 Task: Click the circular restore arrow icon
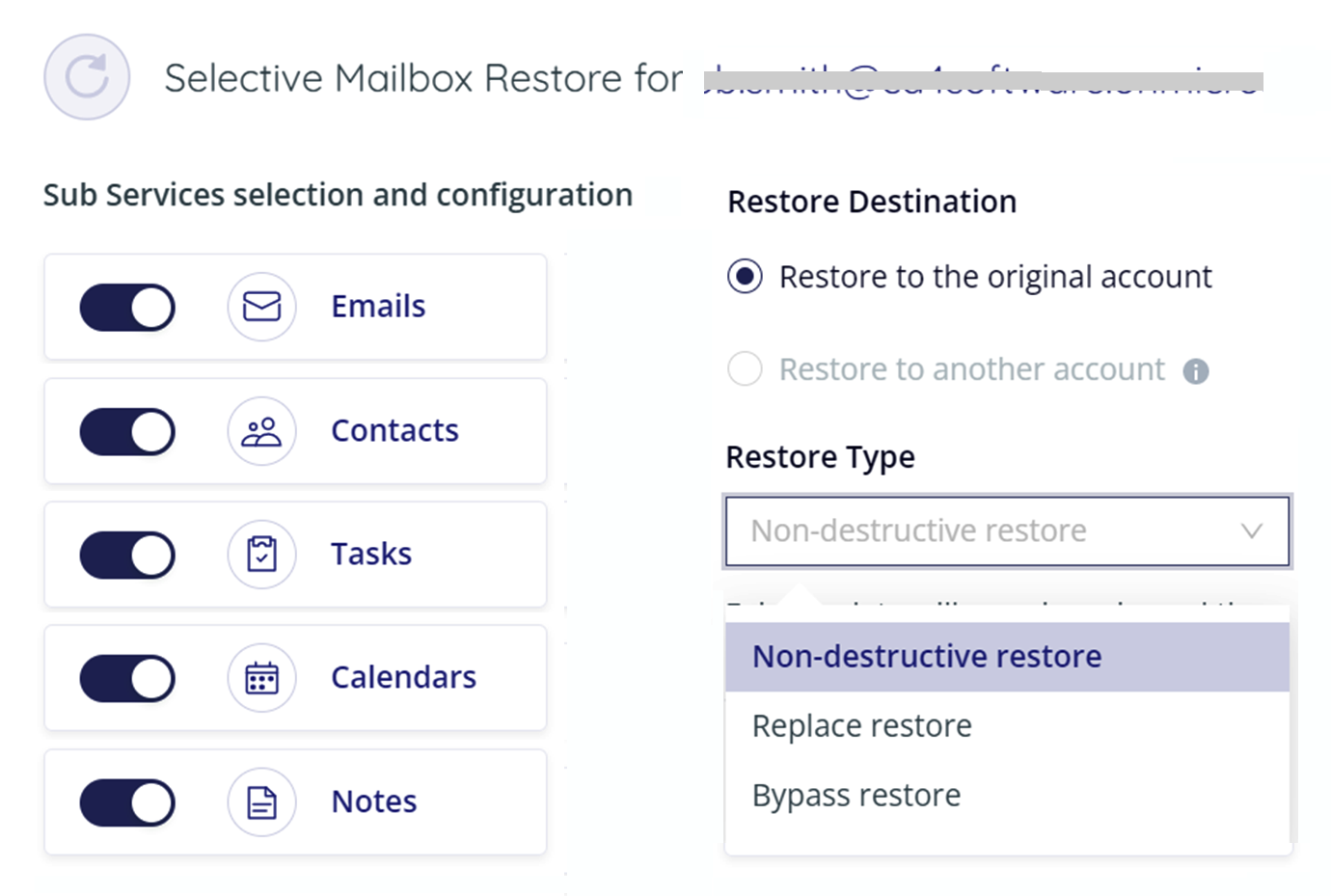pos(87,77)
